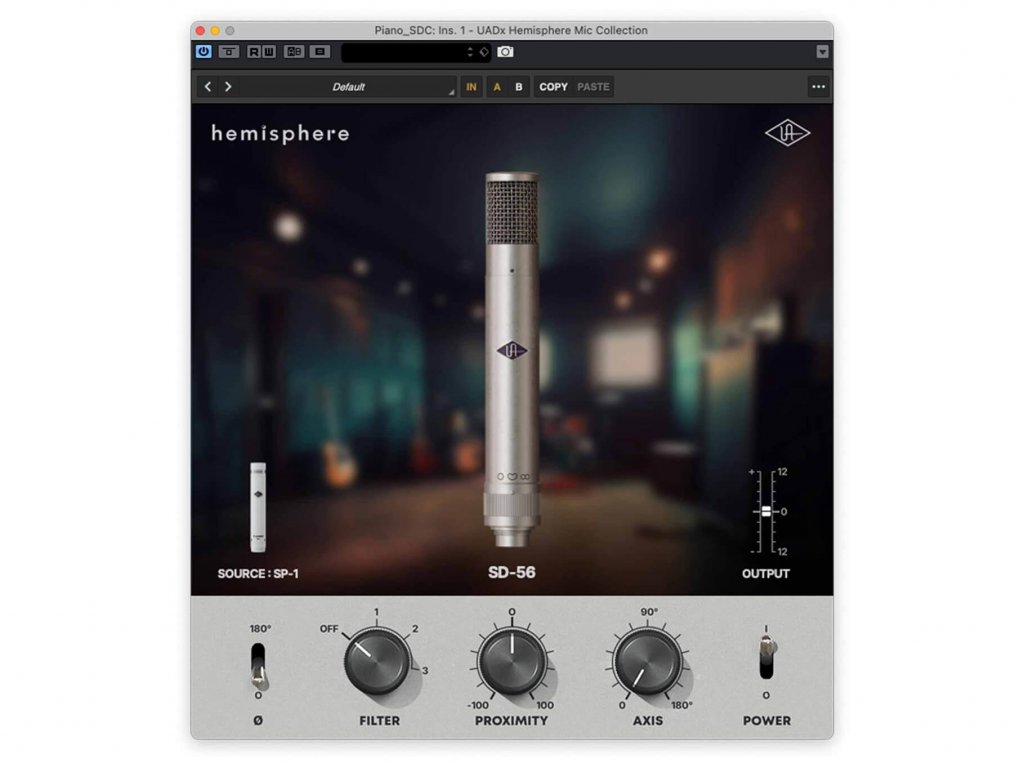Click the OUTPUT label
The image size is (1024, 768).
(x=765, y=573)
